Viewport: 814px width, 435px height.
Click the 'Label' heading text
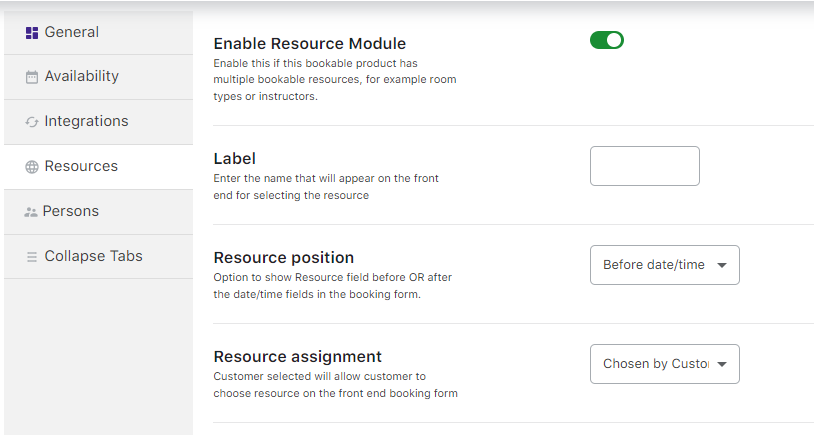[x=235, y=158]
